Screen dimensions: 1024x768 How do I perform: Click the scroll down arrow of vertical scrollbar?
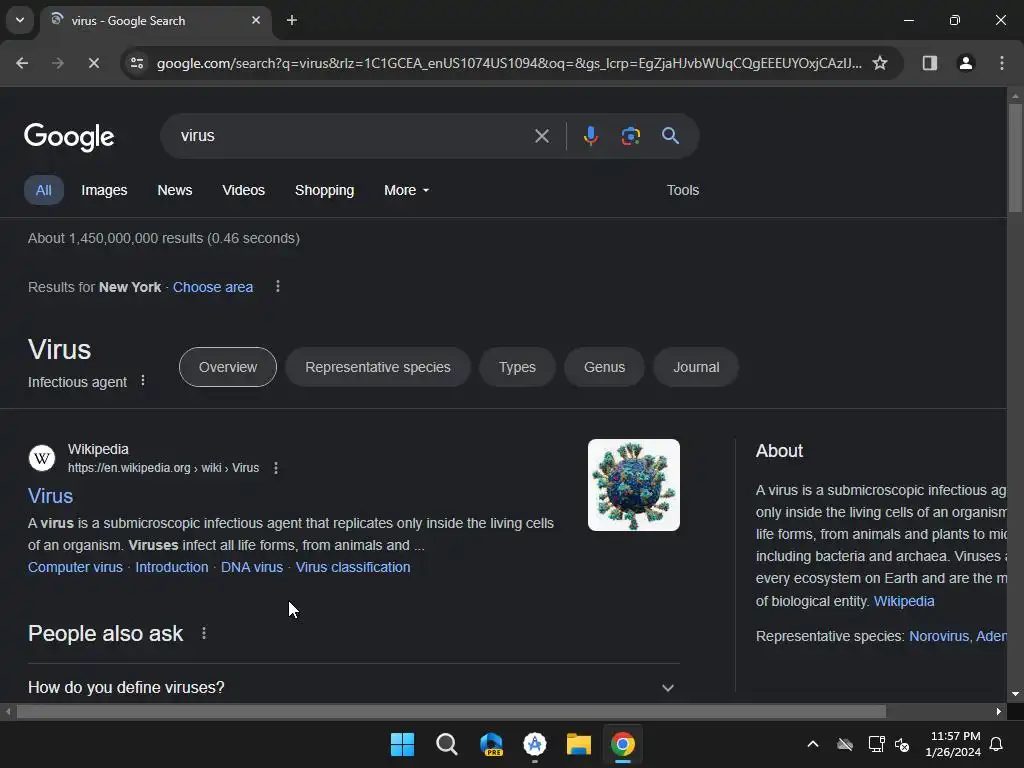1015,694
